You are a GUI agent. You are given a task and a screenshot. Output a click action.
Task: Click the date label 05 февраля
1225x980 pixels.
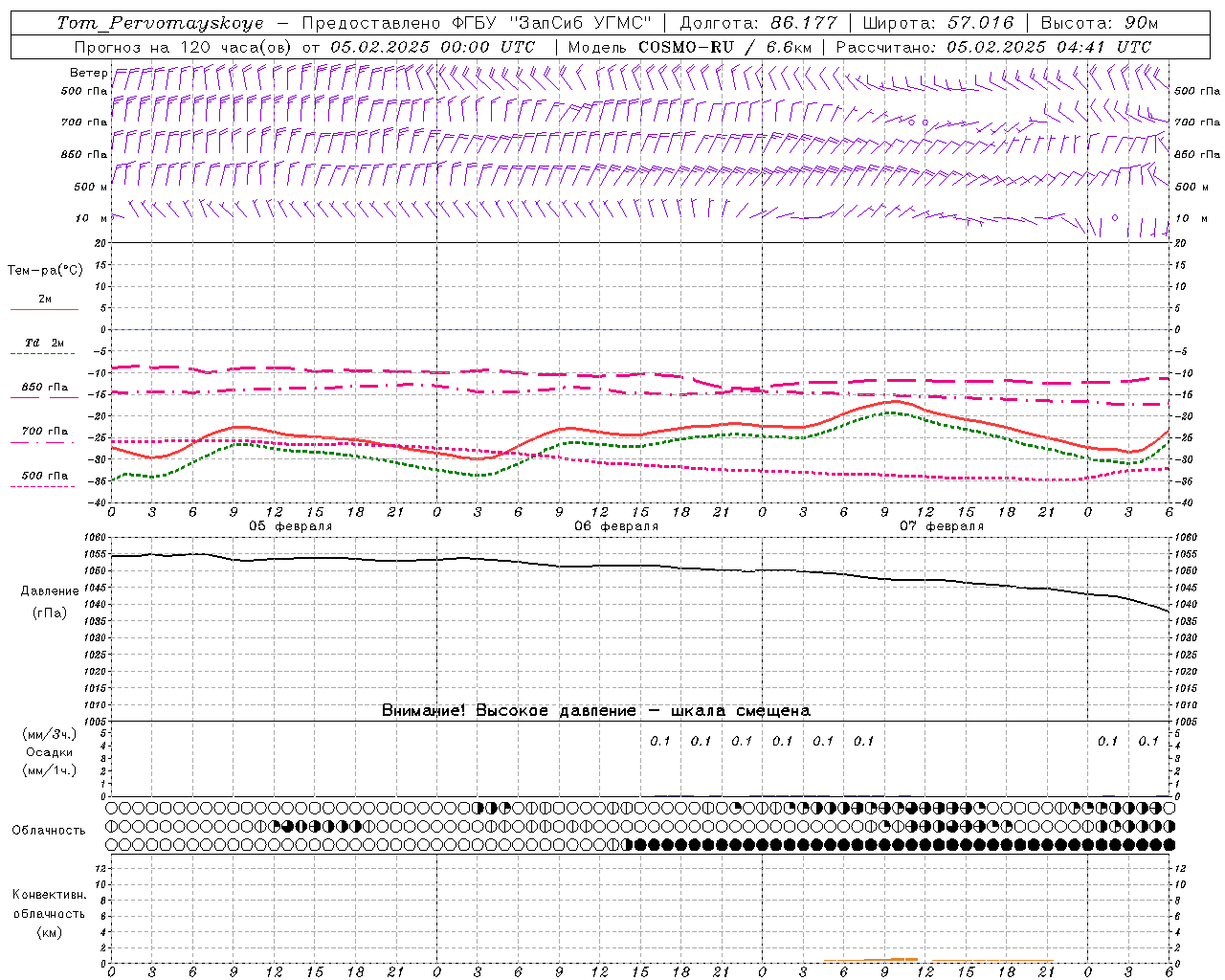pyautogui.click(x=291, y=526)
